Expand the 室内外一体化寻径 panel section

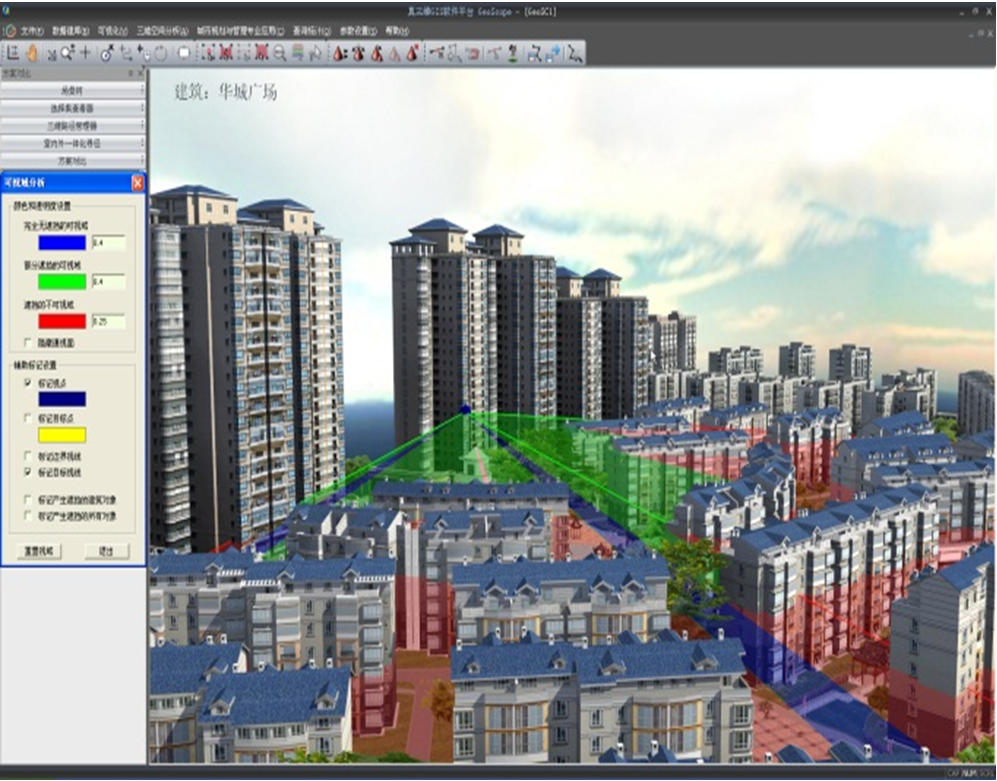73,144
